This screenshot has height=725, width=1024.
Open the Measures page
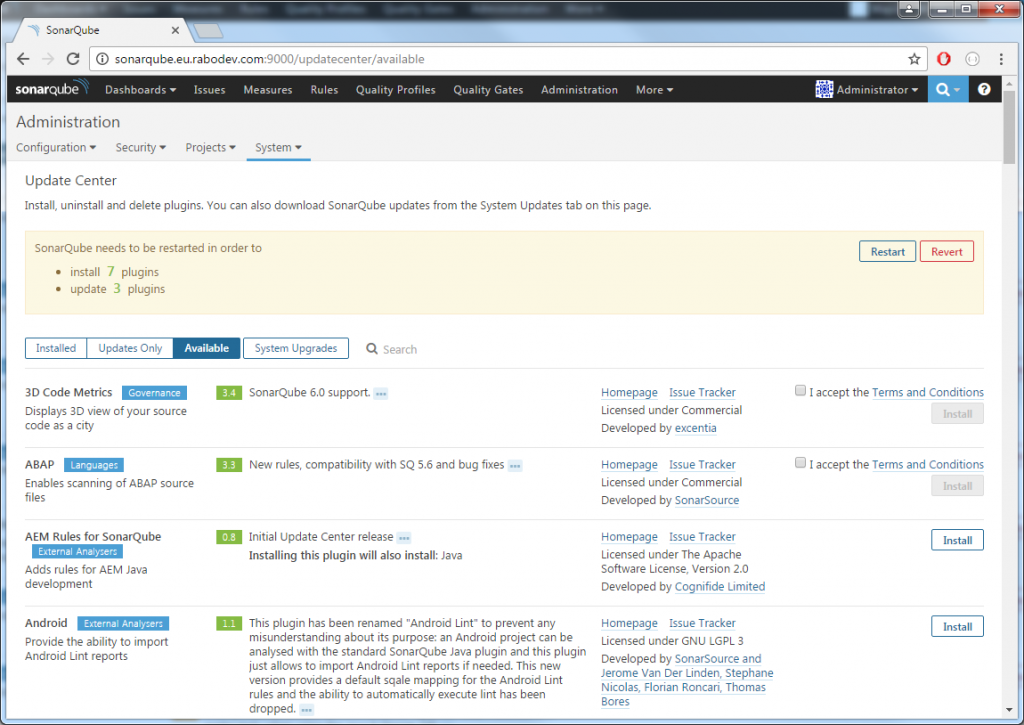[268, 89]
